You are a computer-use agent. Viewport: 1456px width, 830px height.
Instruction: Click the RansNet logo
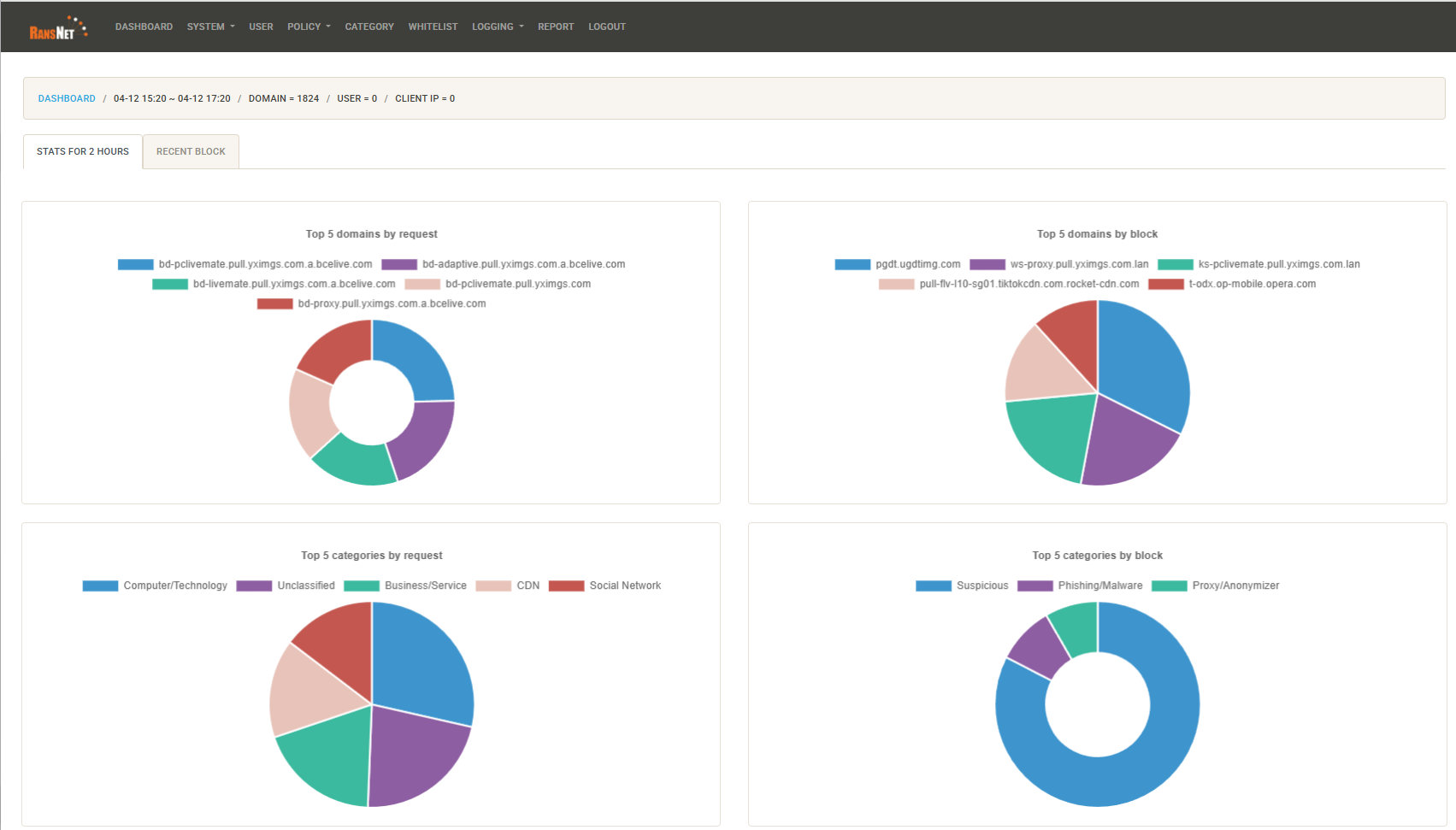coord(57,26)
